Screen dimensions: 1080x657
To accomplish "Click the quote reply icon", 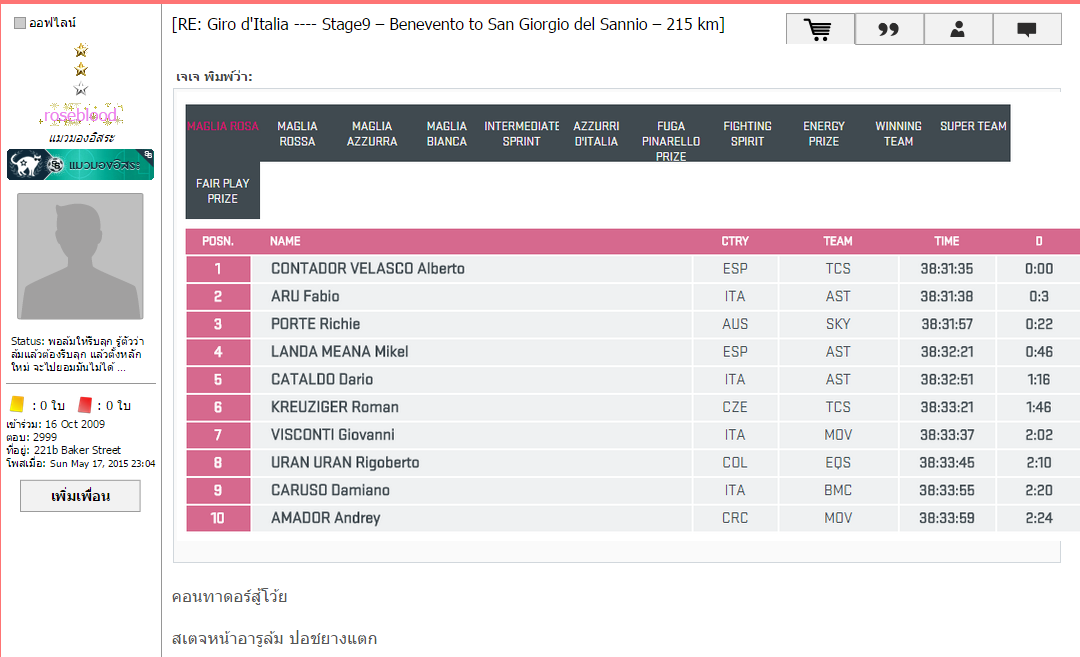I will pos(889,30).
